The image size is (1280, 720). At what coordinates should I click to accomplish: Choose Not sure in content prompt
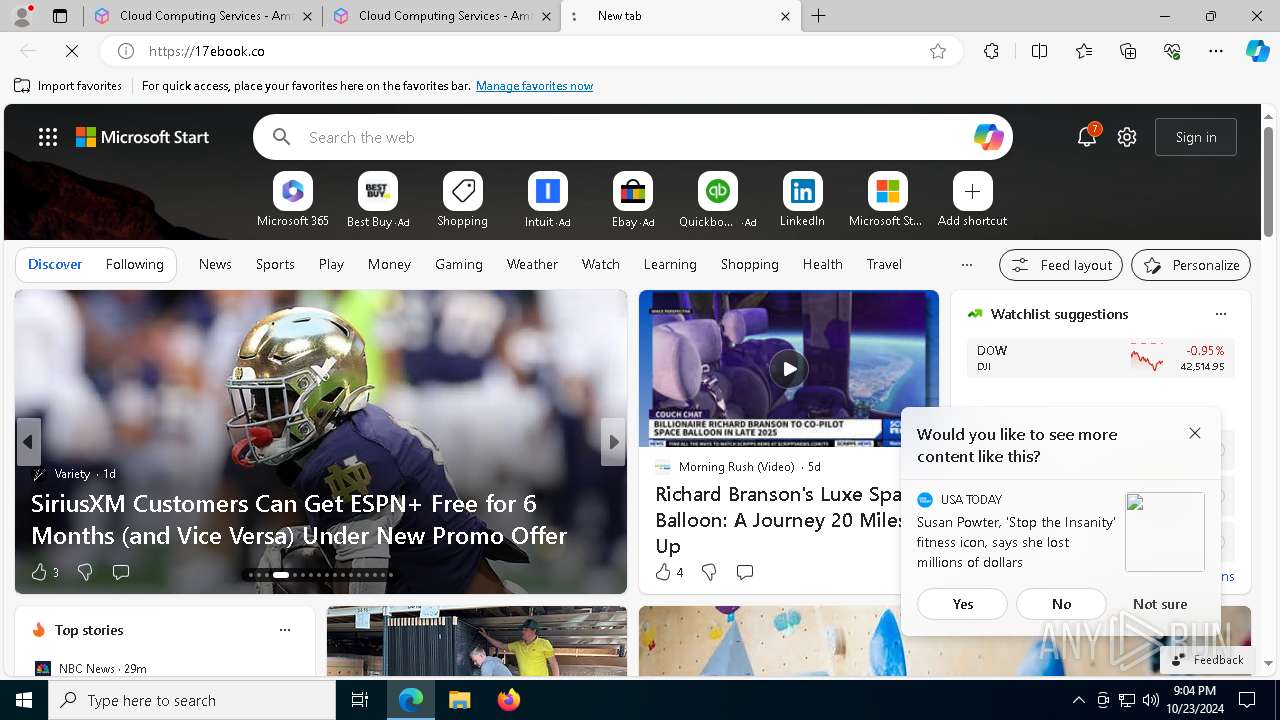tap(1160, 604)
